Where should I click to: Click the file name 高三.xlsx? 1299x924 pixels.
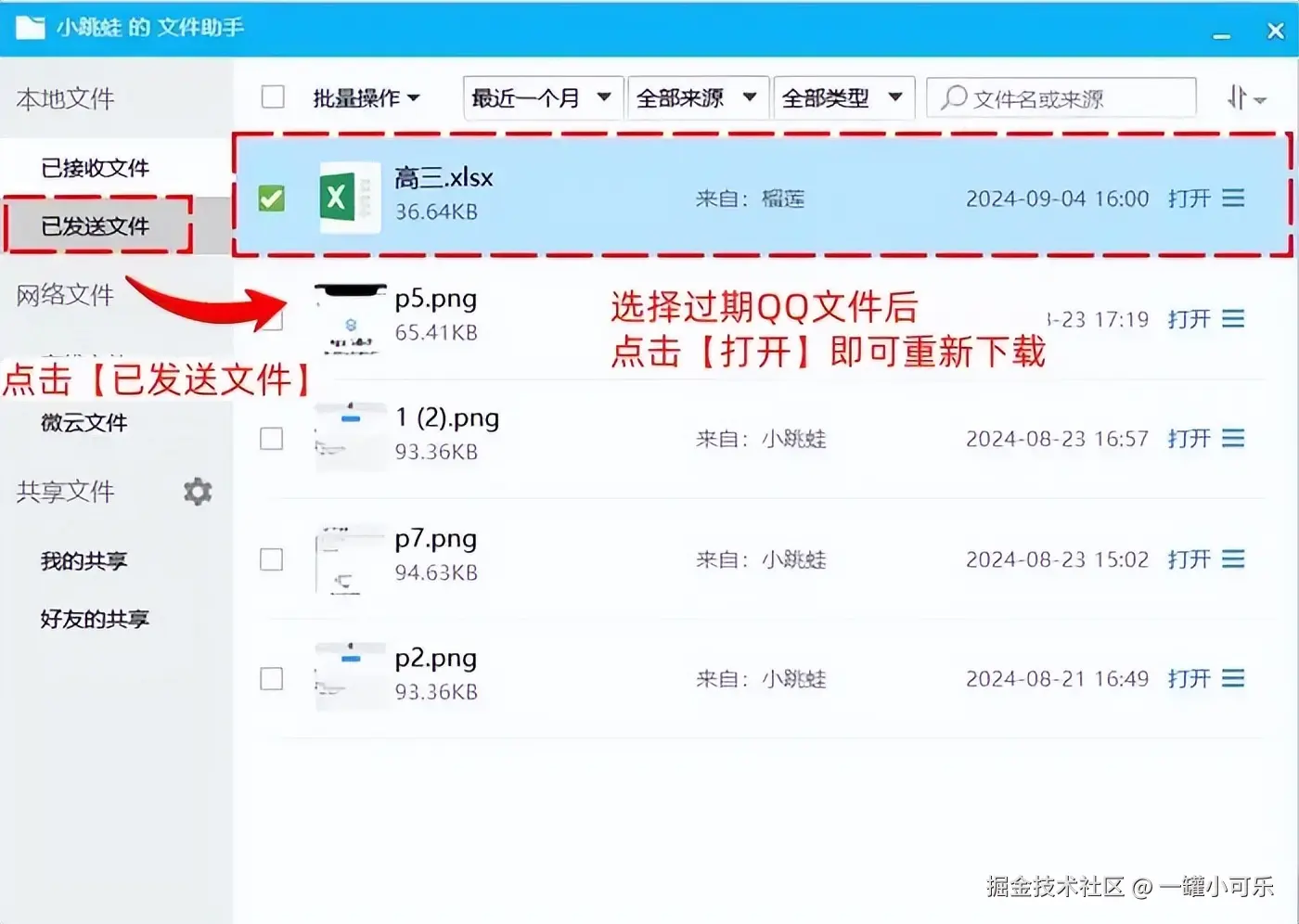[444, 177]
